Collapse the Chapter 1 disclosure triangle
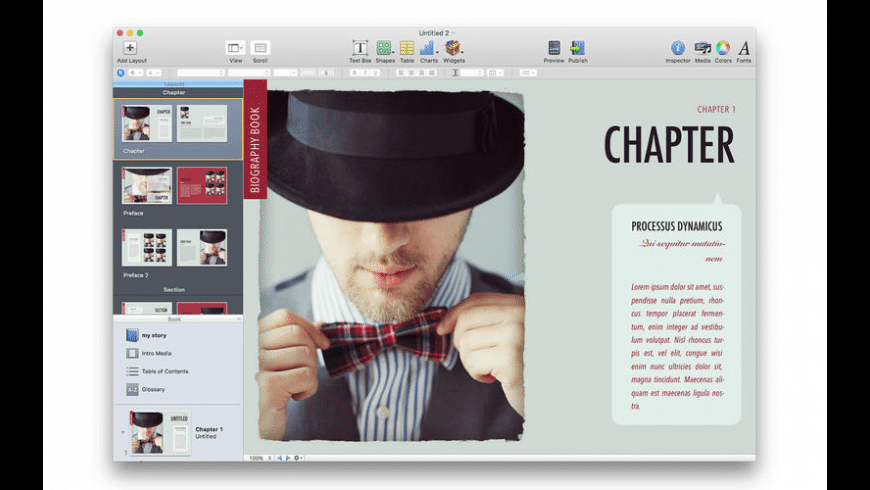Image resolution: width=870 pixels, height=490 pixels. click(x=123, y=432)
